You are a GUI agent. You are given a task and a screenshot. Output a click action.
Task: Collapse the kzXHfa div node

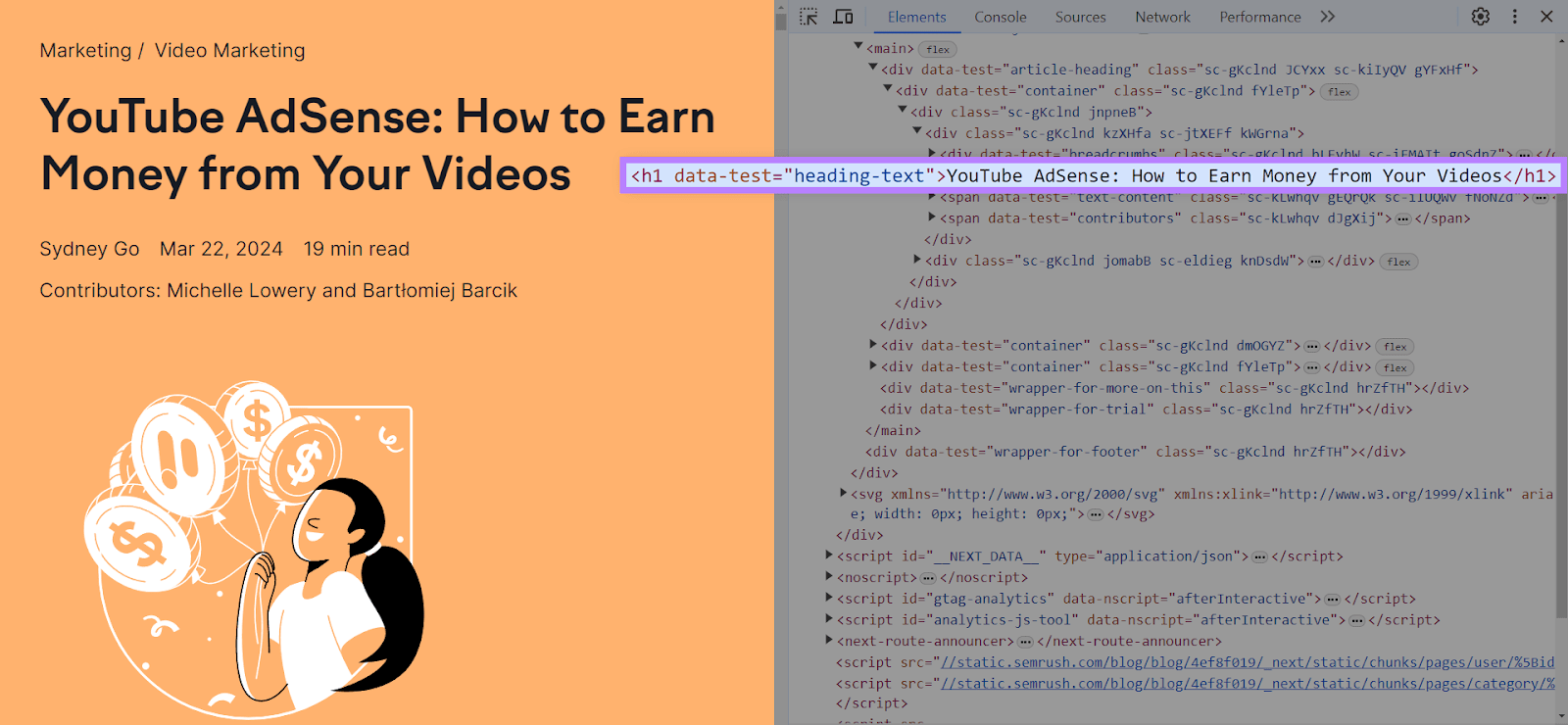click(x=917, y=131)
